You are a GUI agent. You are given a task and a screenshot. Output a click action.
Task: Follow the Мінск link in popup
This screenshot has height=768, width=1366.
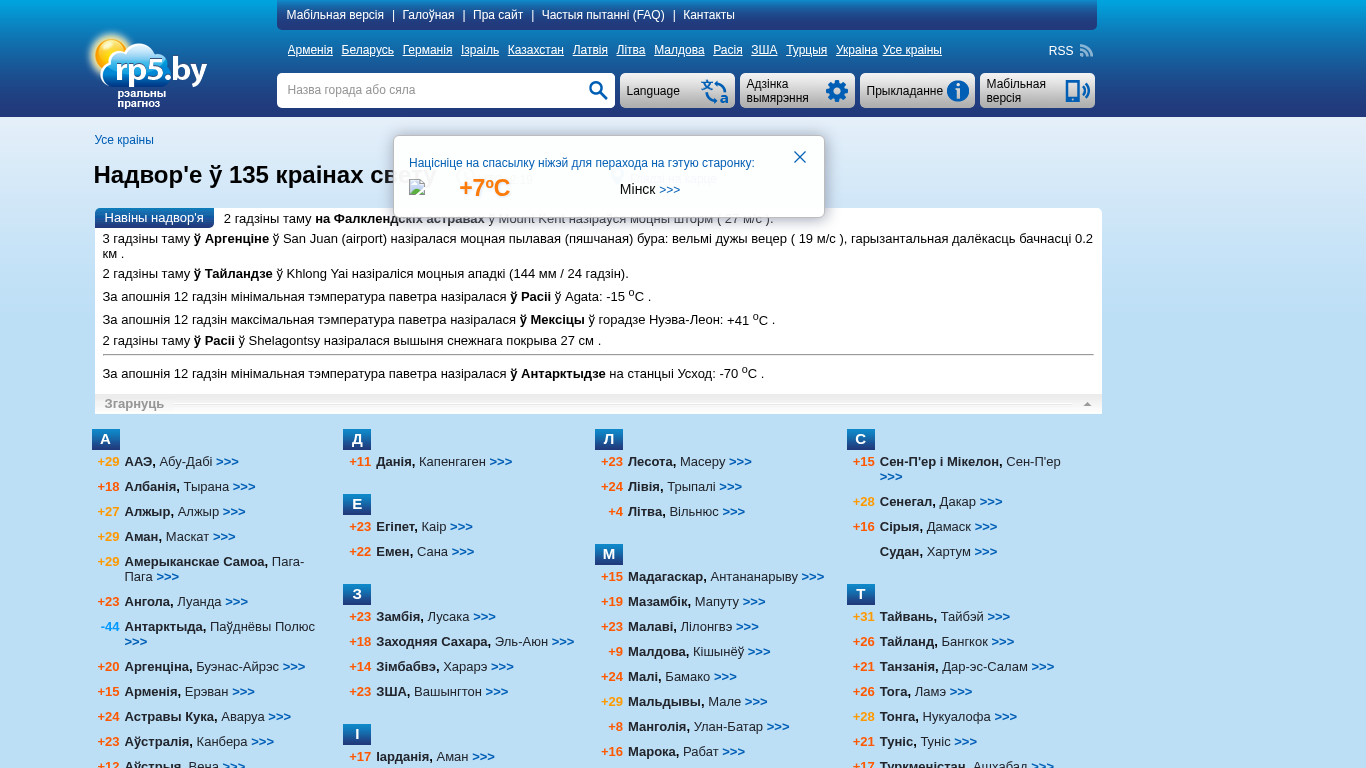649,190
